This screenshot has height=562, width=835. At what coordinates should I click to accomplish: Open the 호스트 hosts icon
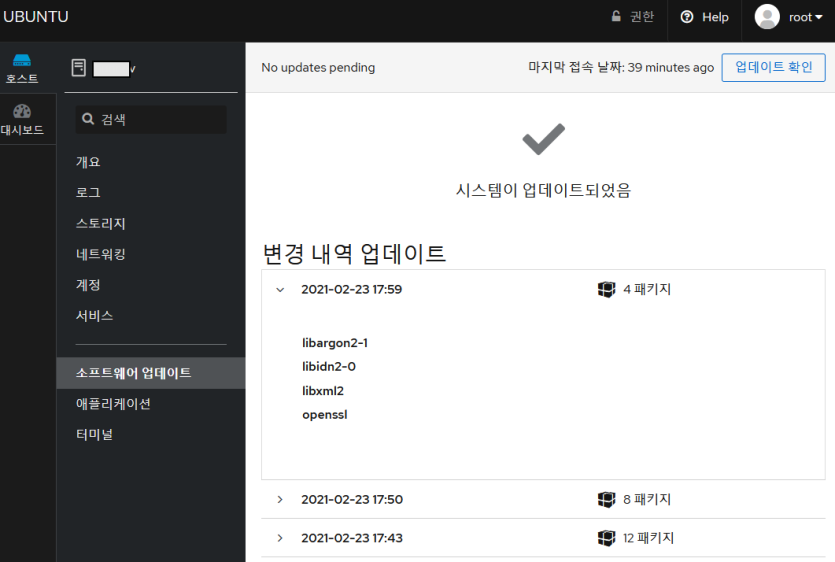pyautogui.click(x=22, y=60)
